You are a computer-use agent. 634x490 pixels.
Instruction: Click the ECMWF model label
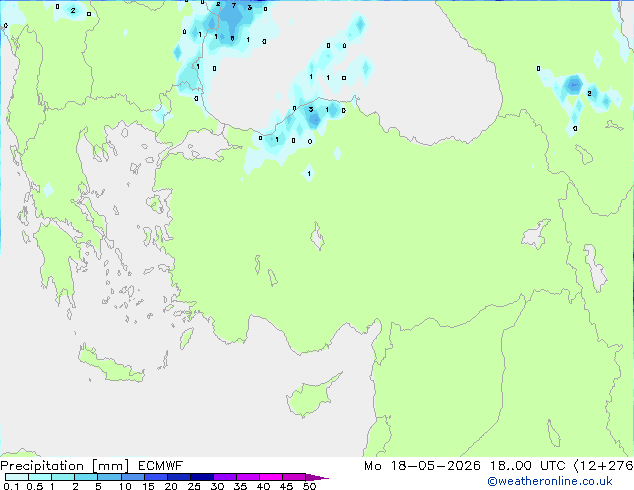161,466
